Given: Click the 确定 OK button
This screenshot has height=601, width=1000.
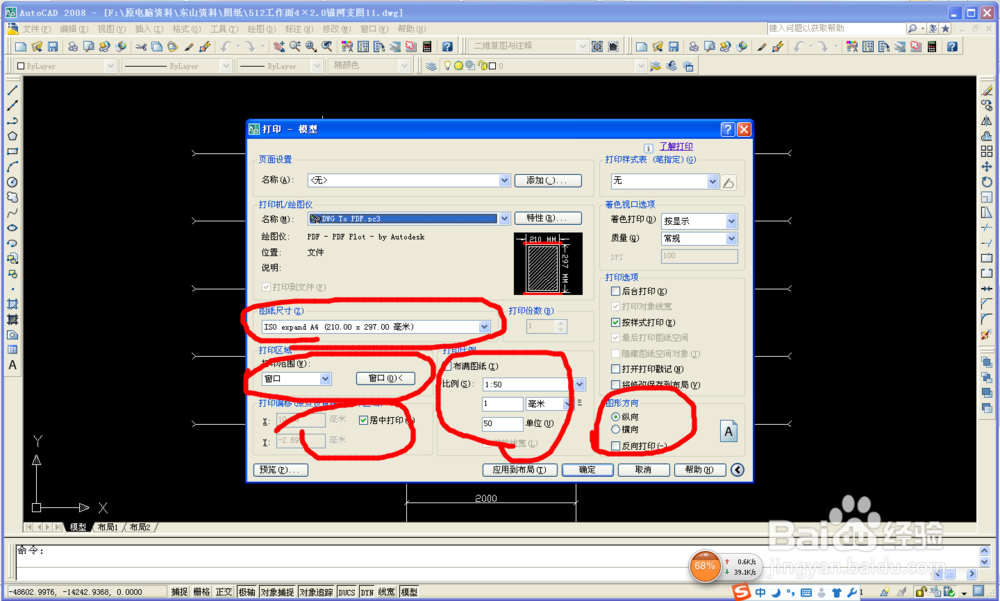Looking at the screenshot, I should (587, 470).
